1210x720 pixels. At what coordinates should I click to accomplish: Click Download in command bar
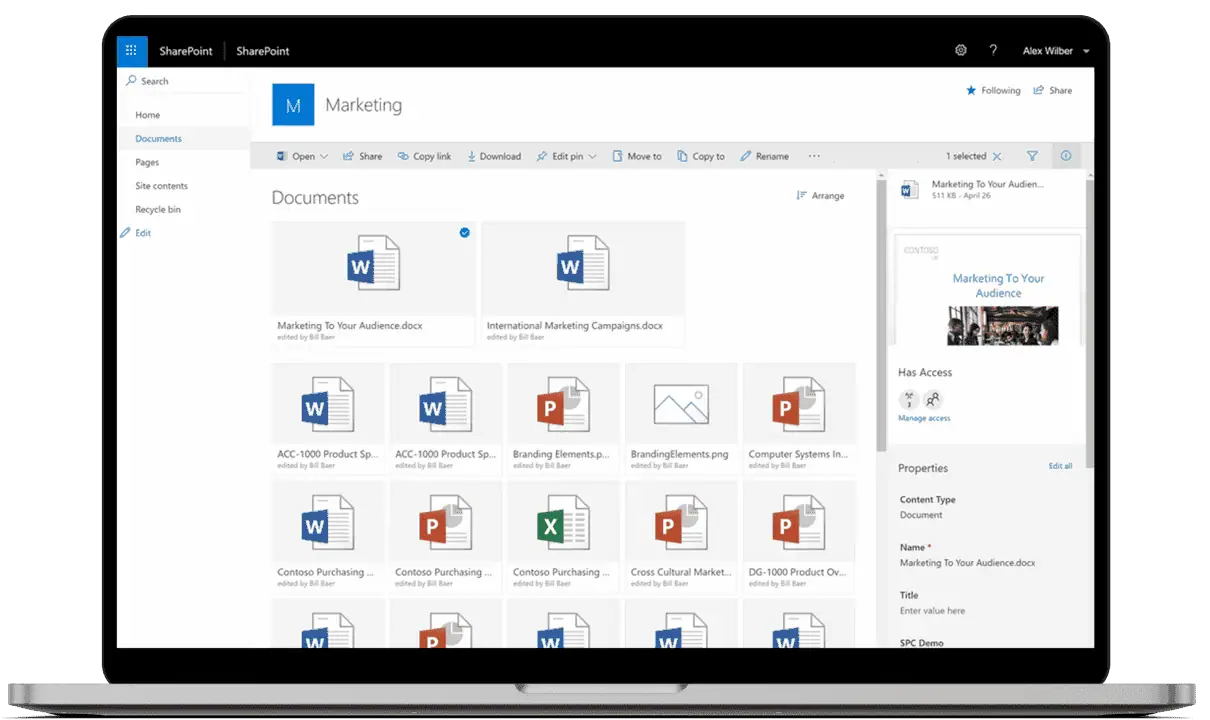[494, 156]
